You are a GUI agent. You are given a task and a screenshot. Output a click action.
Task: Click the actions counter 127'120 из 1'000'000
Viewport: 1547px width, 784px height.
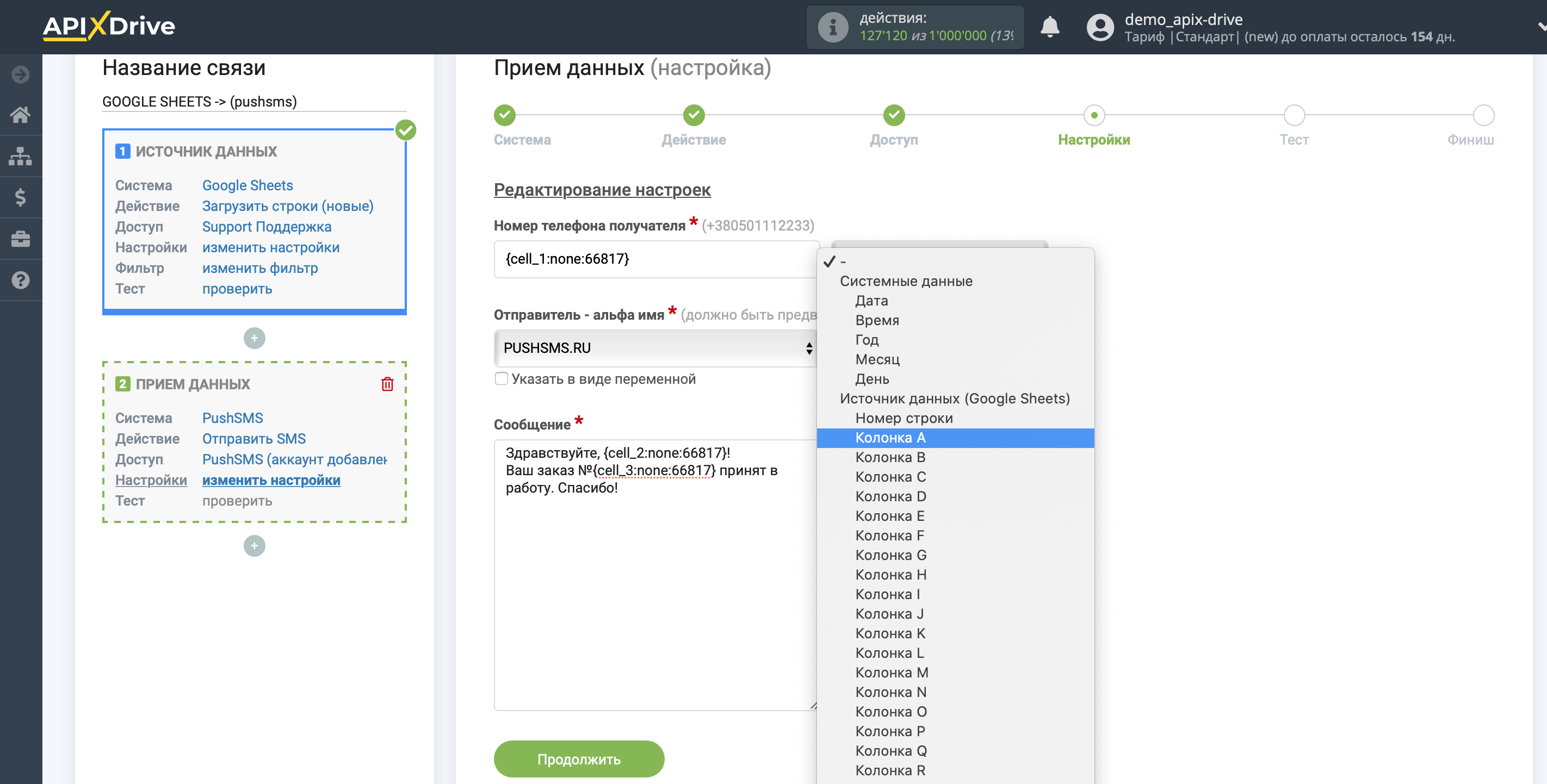(x=936, y=35)
